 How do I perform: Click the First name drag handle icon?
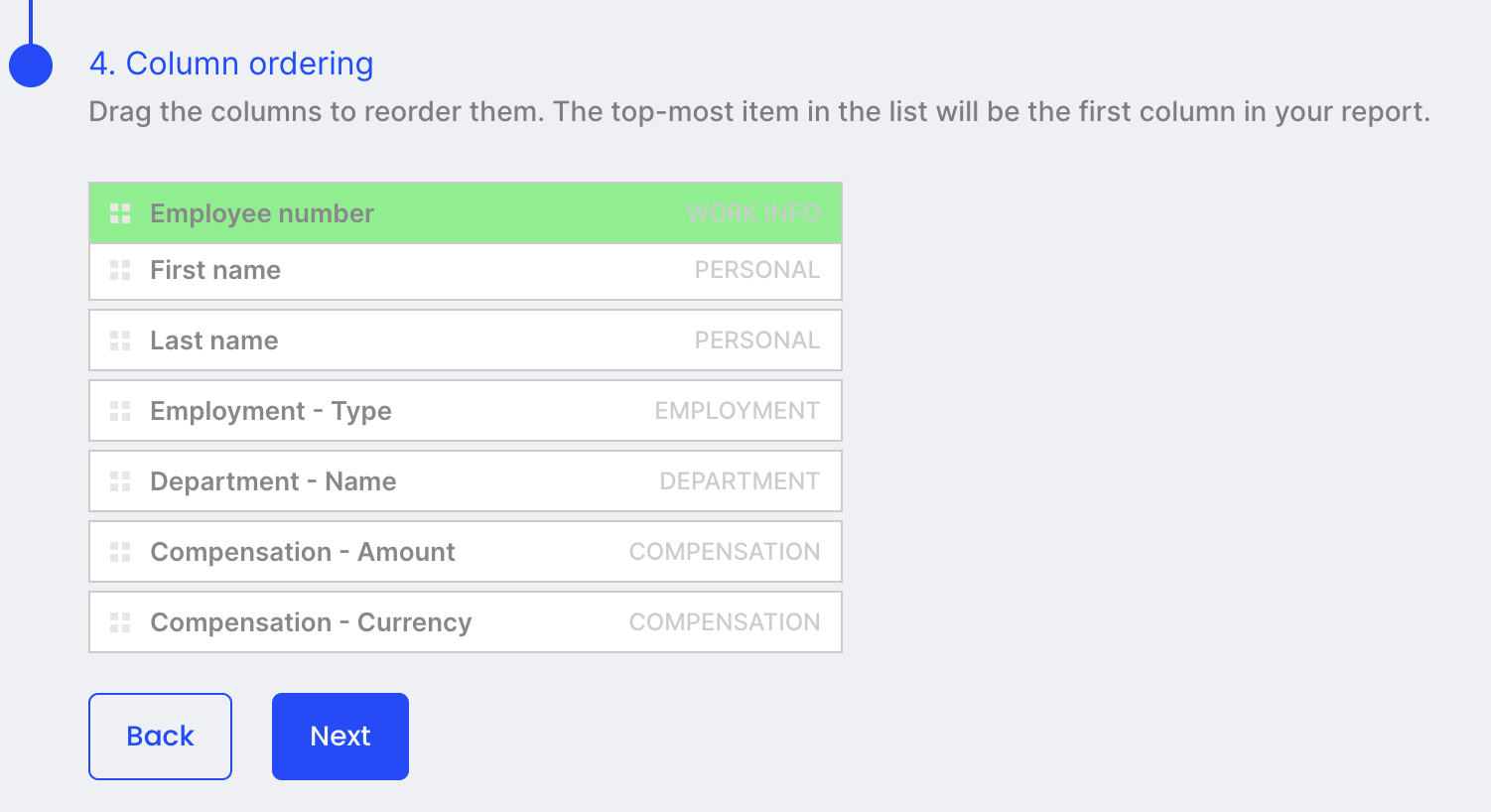pos(120,270)
